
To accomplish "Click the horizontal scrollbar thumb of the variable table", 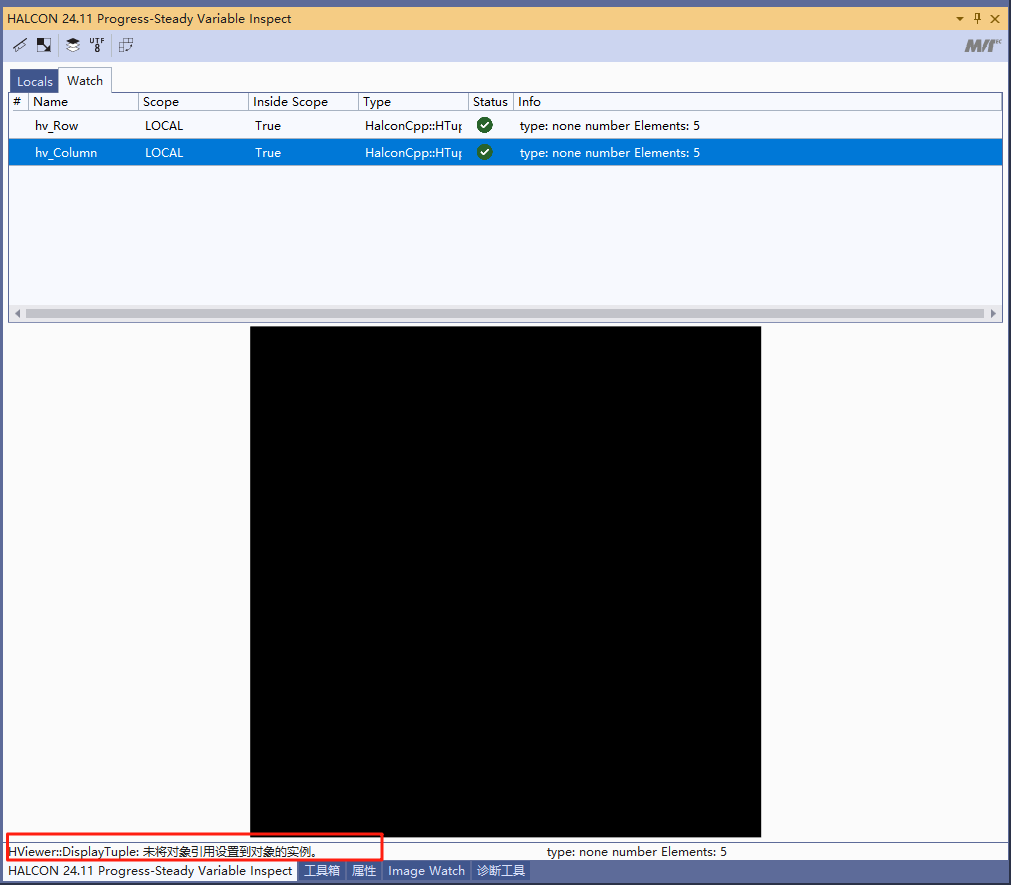I will coord(505,313).
